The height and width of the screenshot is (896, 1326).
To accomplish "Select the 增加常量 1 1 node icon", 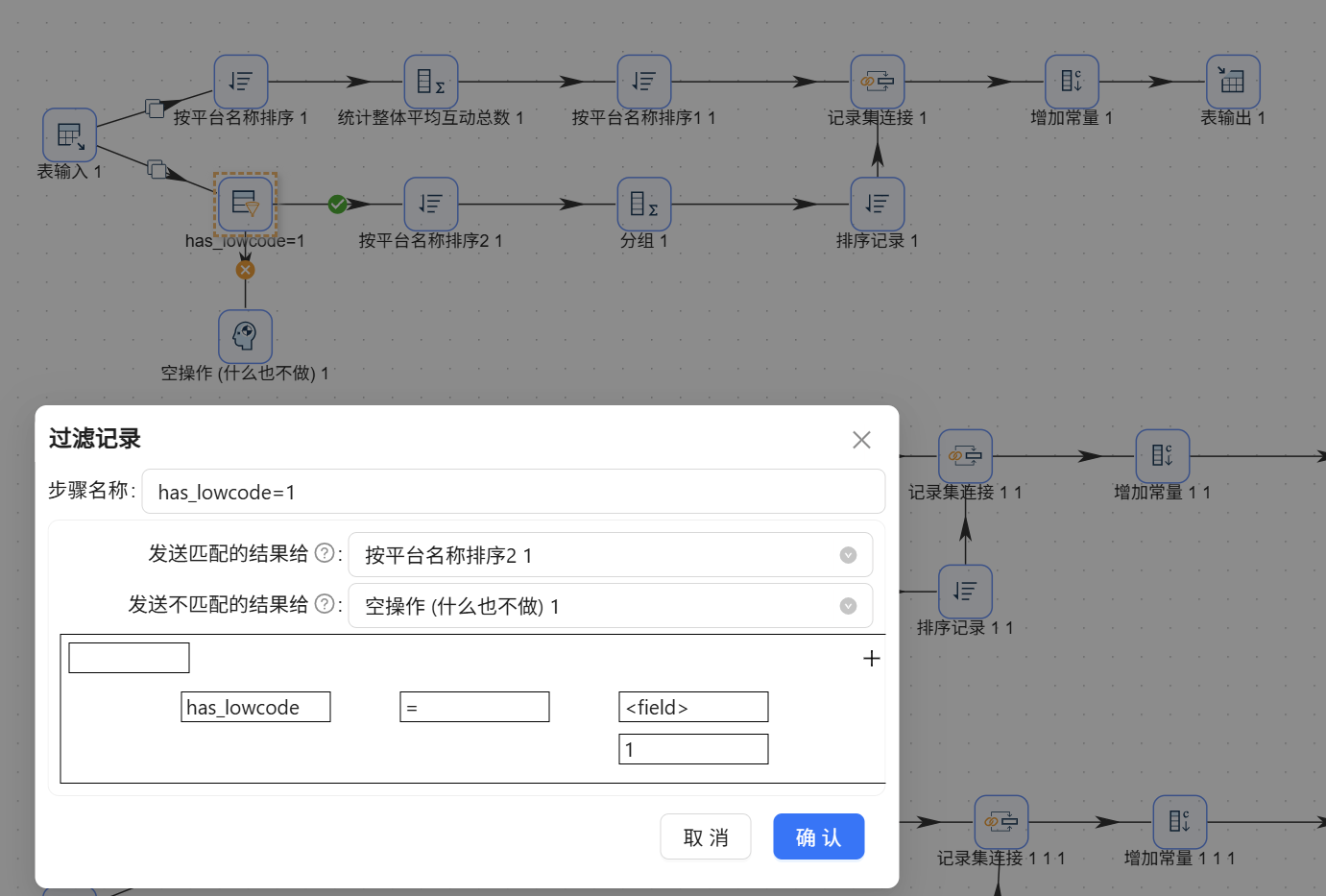I will tap(1162, 456).
